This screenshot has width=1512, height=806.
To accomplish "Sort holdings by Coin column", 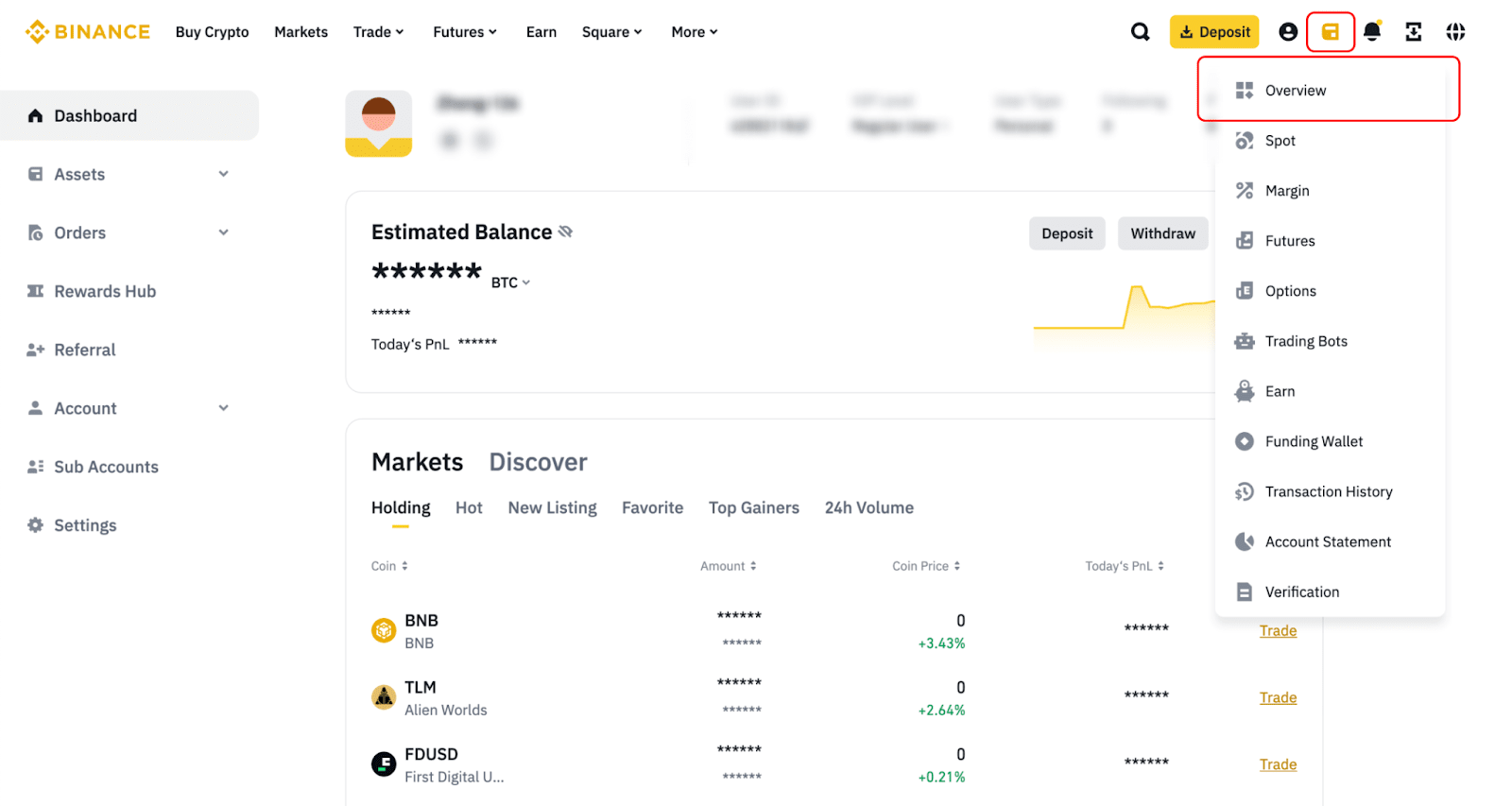I will pos(389,566).
